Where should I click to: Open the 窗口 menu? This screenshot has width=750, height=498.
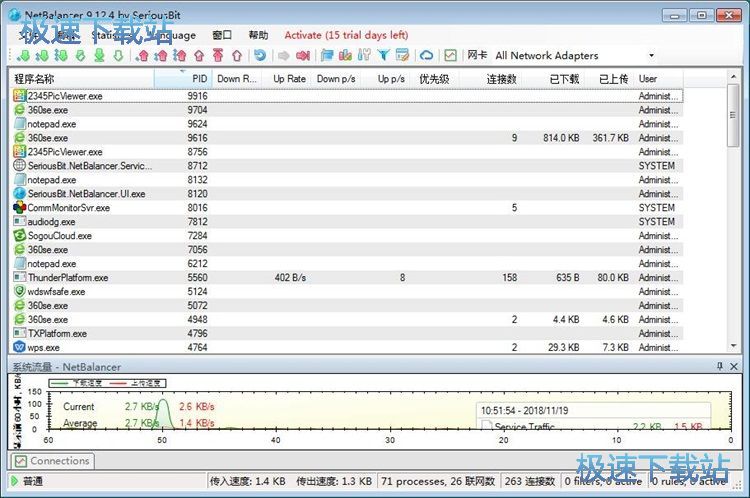point(222,35)
